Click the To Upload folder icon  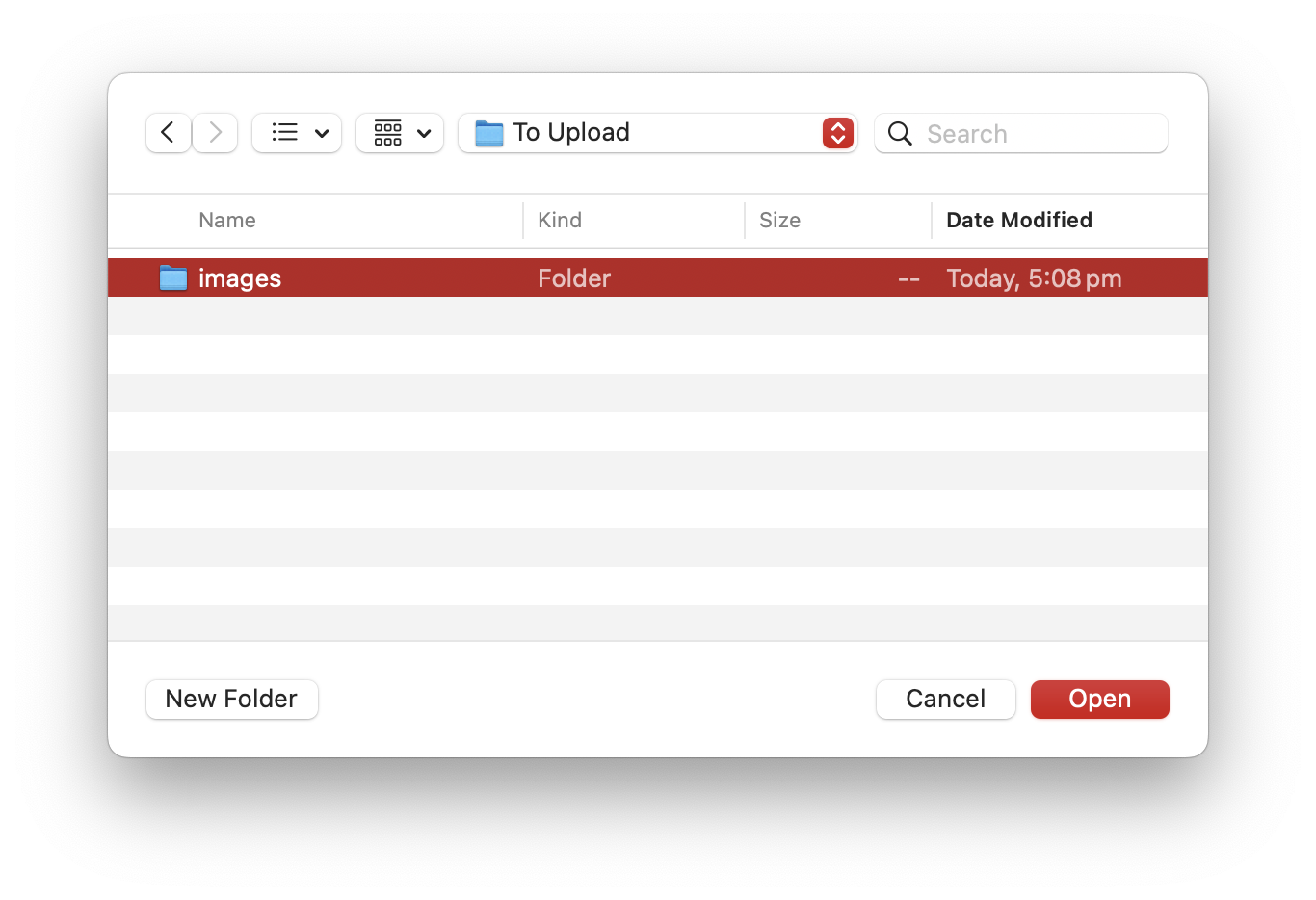click(489, 133)
